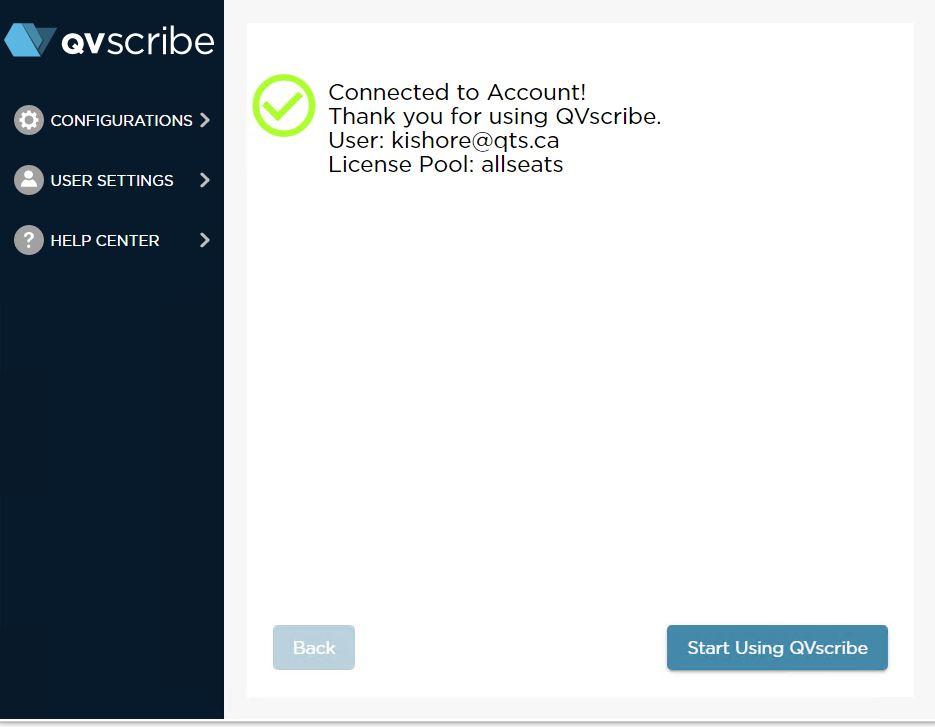This screenshot has width=935, height=727.
Task: Select the License Pool allseats text
Action: click(445, 164)
